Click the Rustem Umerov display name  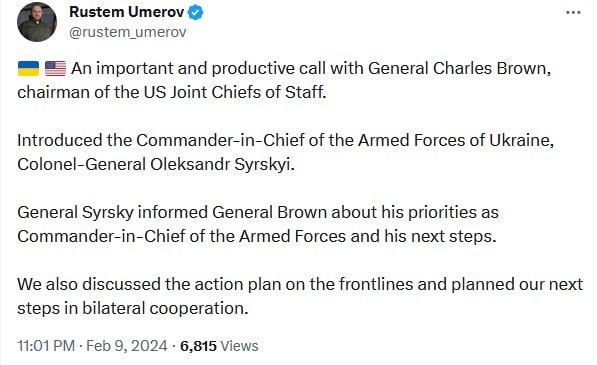click(126, 12)
